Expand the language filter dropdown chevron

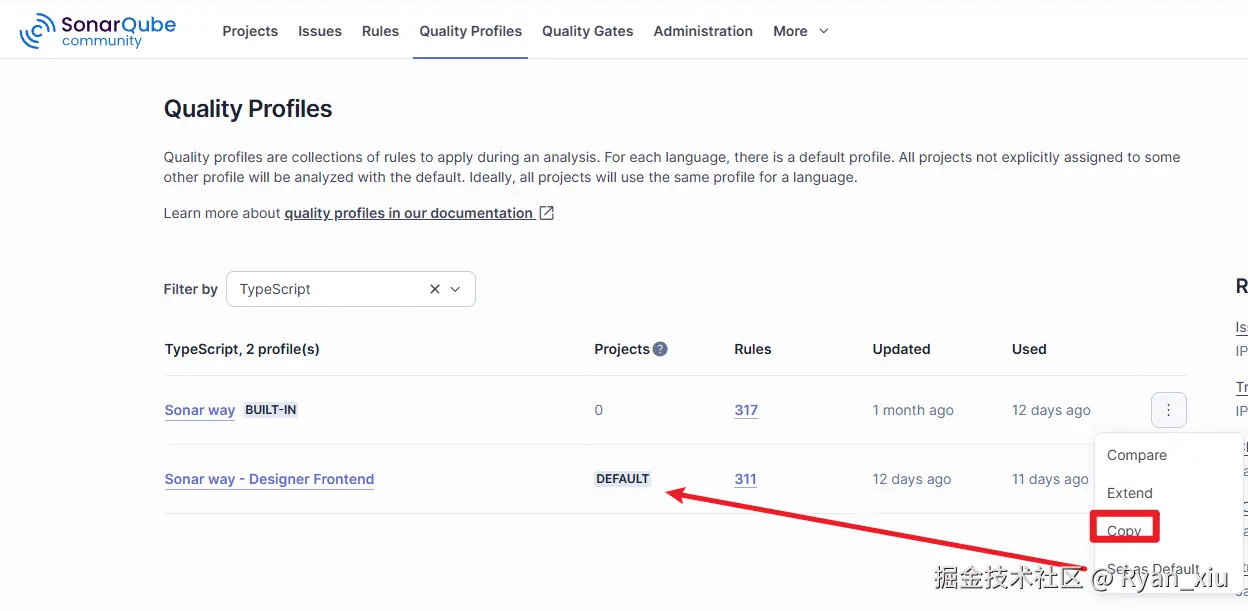[x=456, y=289]
